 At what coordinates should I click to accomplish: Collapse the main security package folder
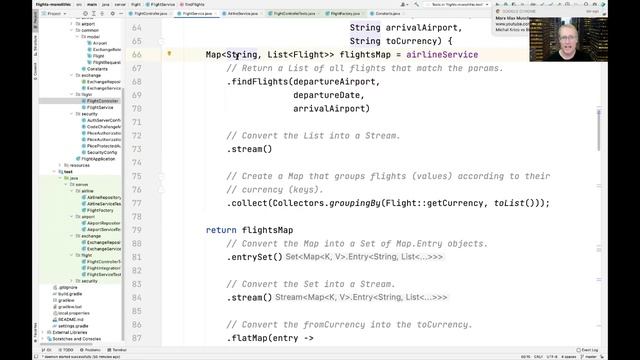[x=71, y=114]
